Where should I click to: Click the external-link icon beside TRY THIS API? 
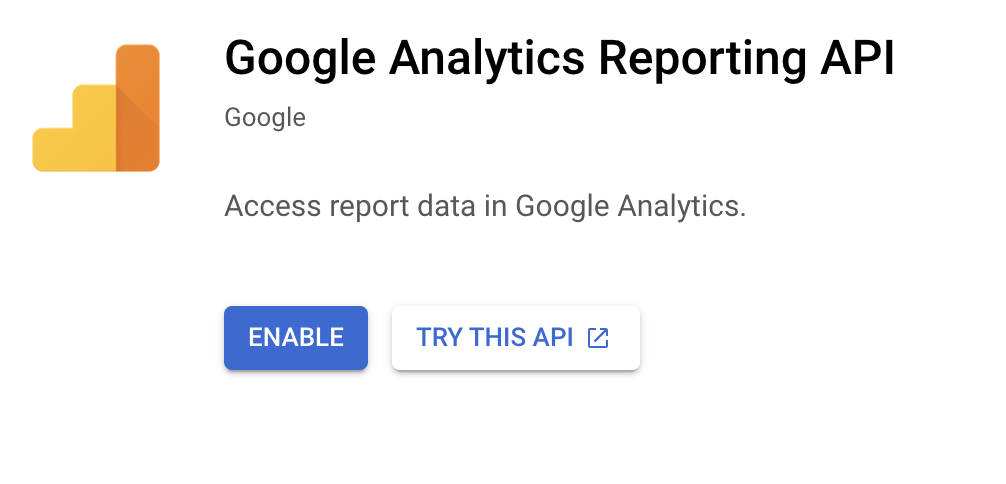click(x=597, y=338)
